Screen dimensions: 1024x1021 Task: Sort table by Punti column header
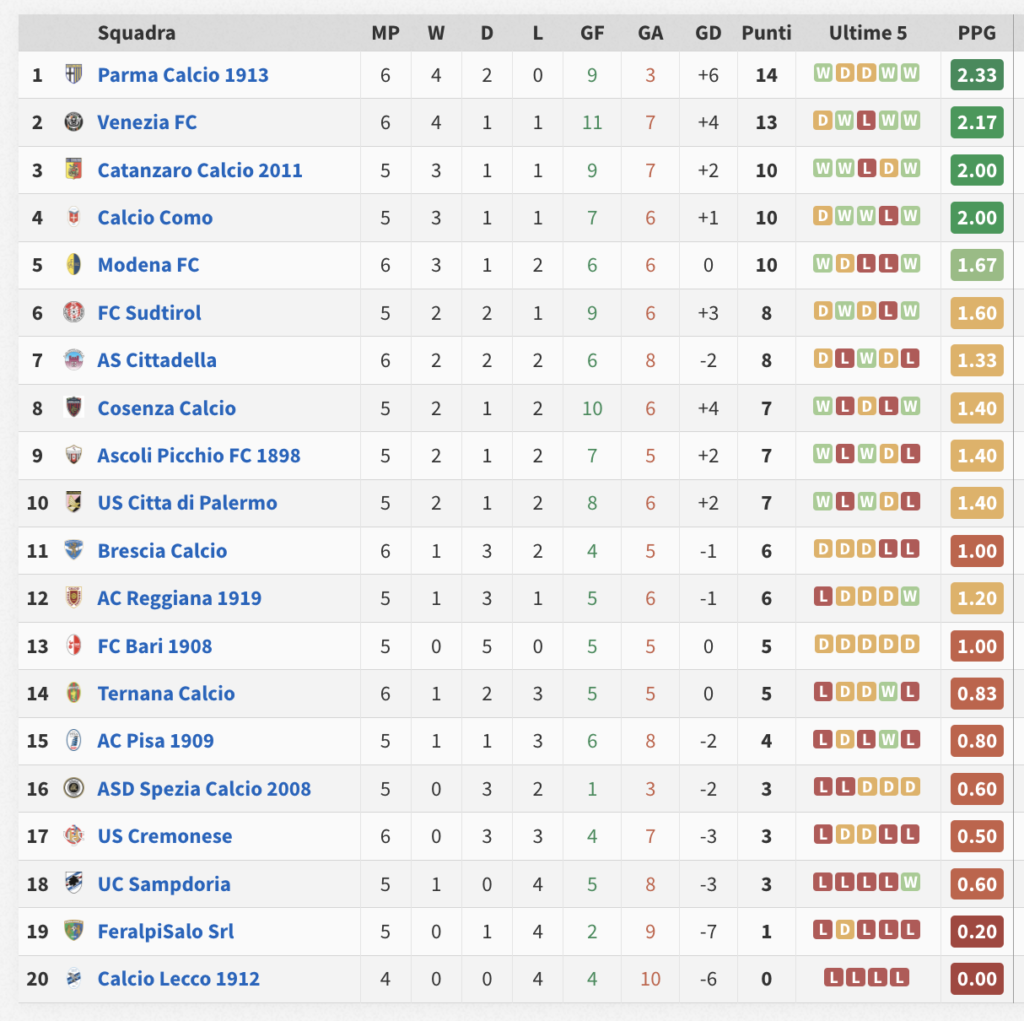766,33
